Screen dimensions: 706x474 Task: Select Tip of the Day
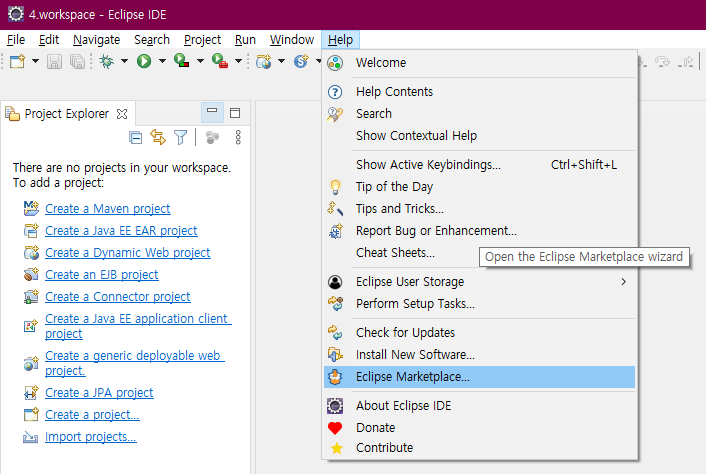coord(479,187)
